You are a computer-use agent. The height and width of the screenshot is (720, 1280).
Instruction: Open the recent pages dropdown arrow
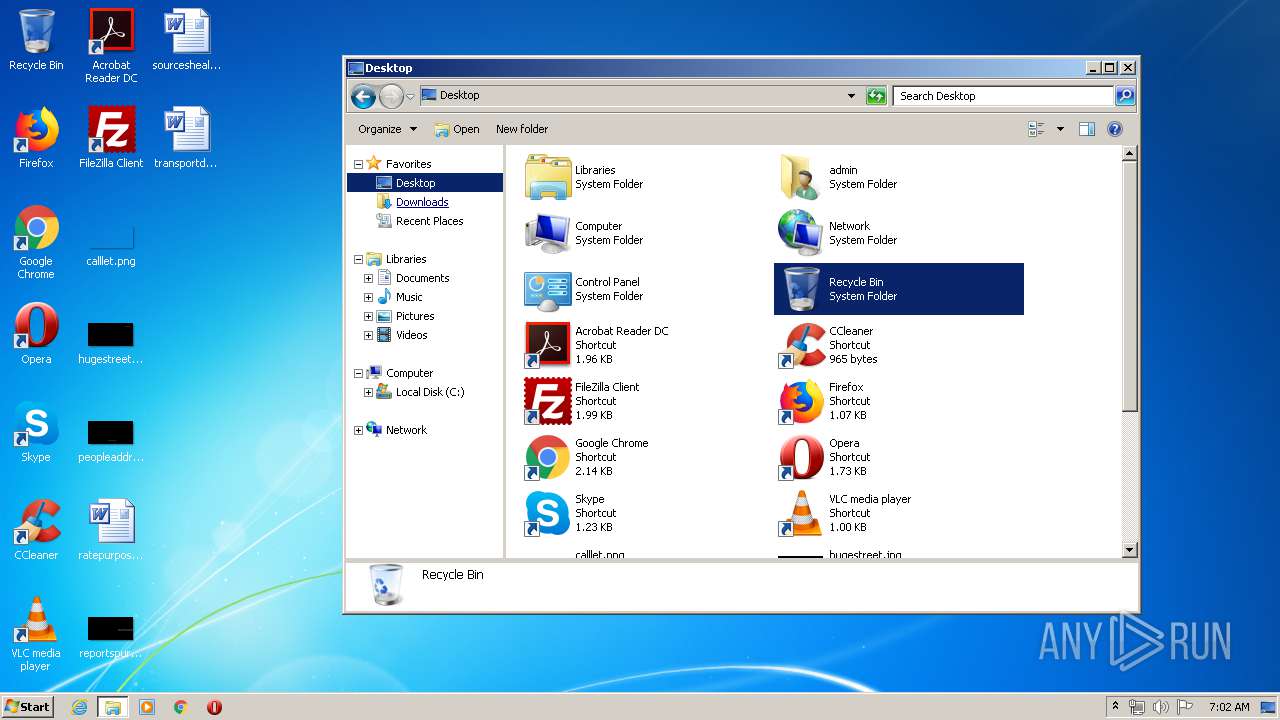point(410,97)
